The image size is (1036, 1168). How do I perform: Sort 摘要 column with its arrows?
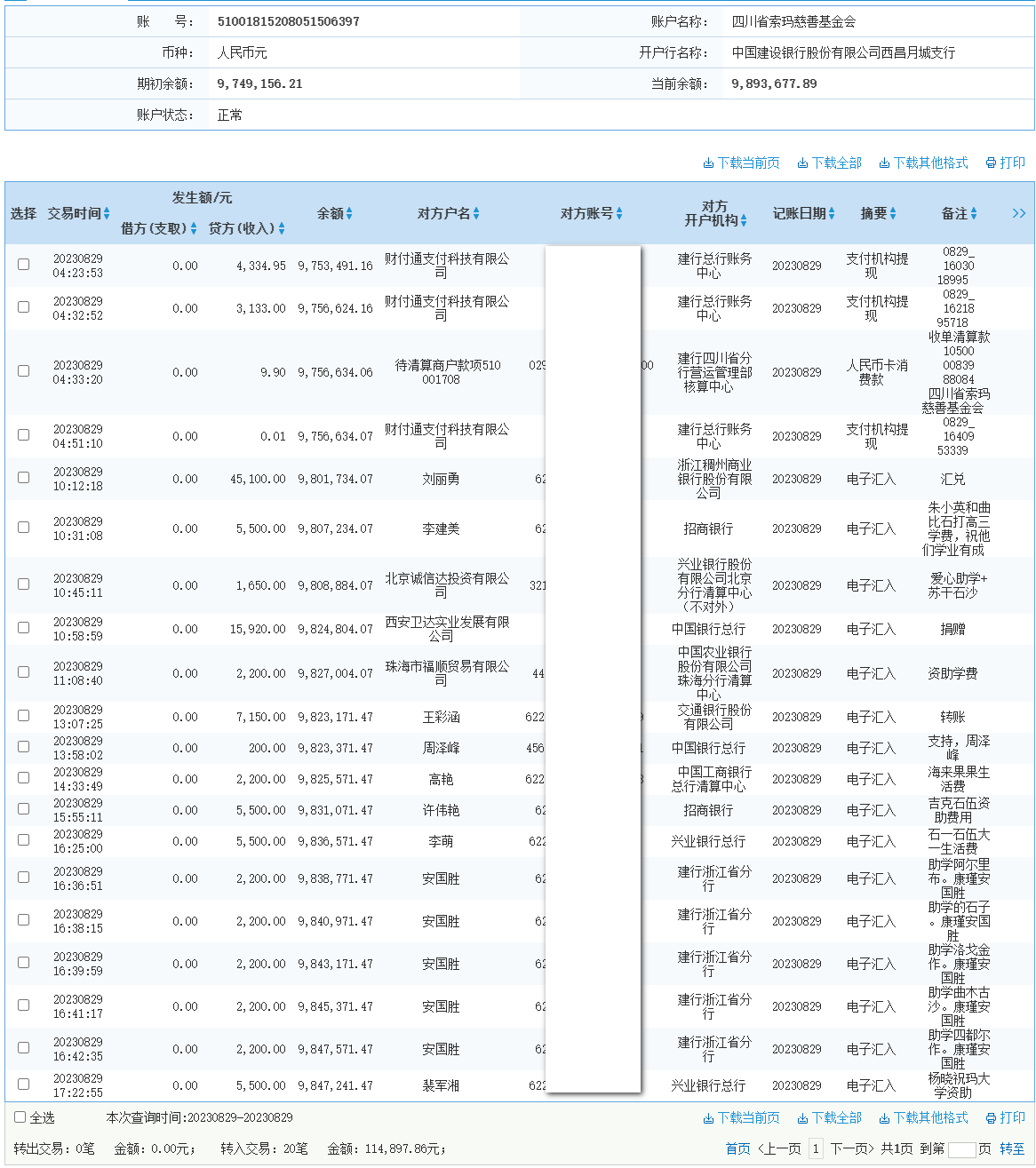pyautogui.click(x=893, y=213)
